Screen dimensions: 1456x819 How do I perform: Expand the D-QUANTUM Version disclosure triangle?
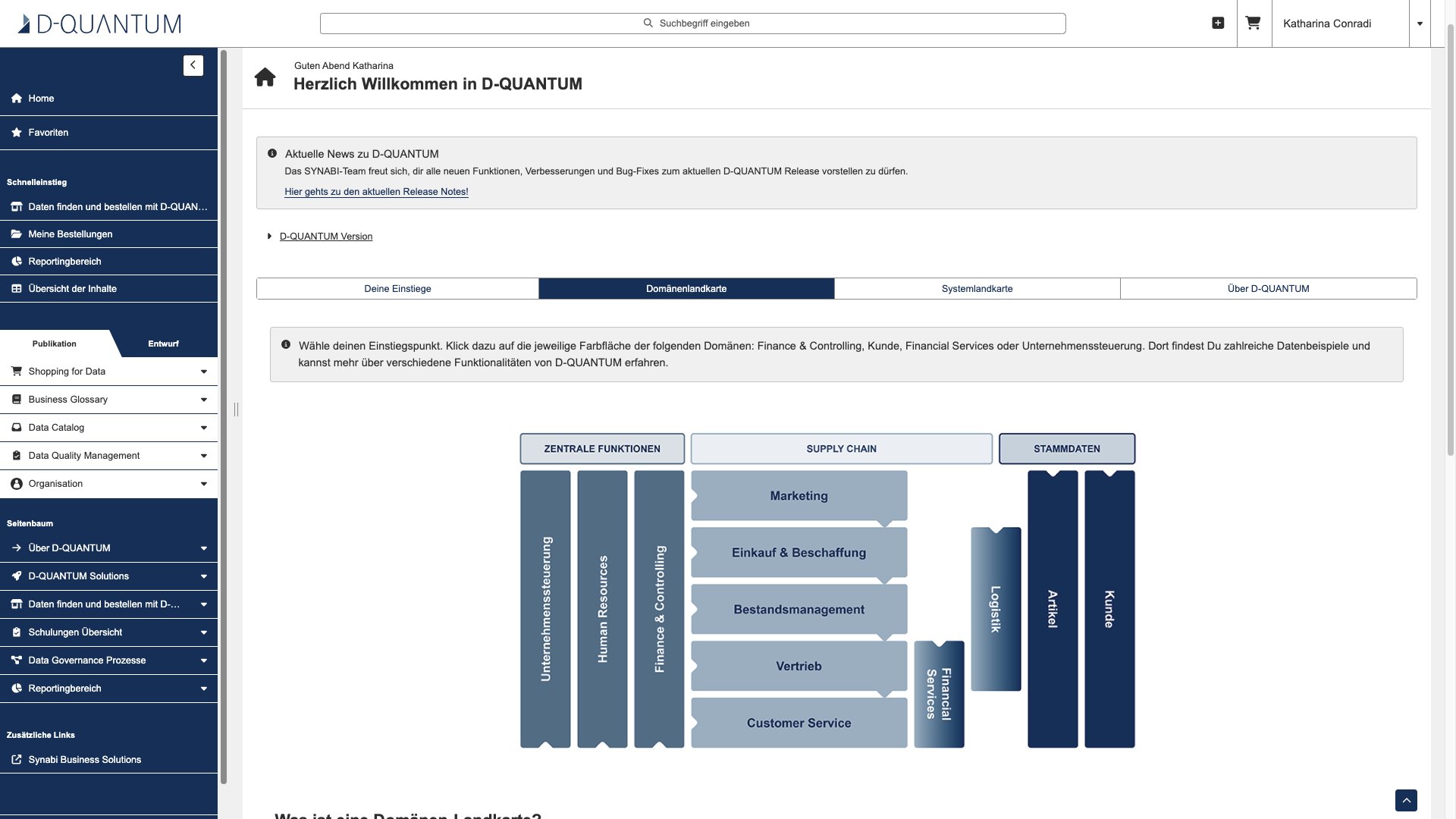[x=269, y=237]
